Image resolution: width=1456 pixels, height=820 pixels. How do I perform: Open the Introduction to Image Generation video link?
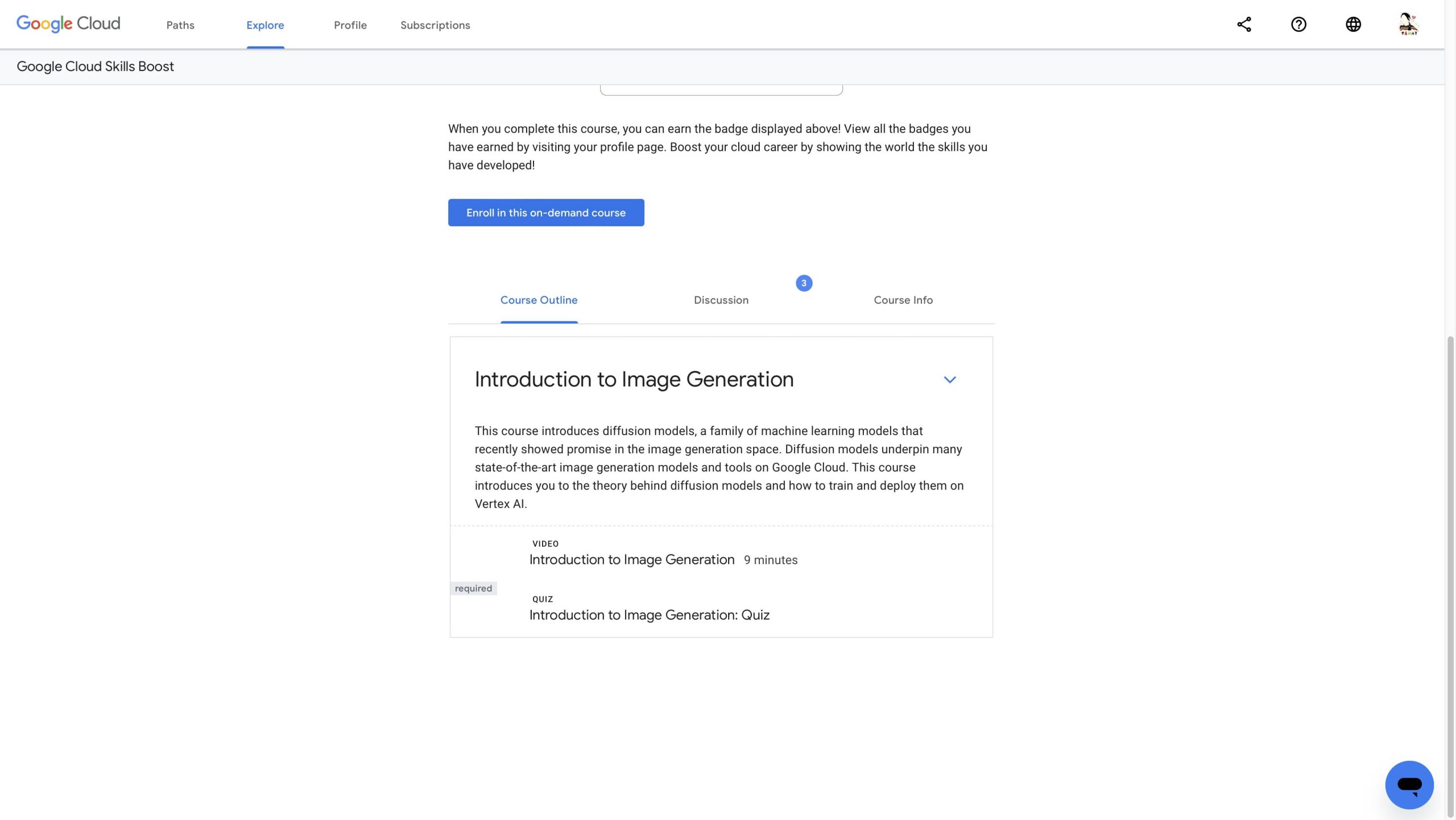(x=631, y=560)
